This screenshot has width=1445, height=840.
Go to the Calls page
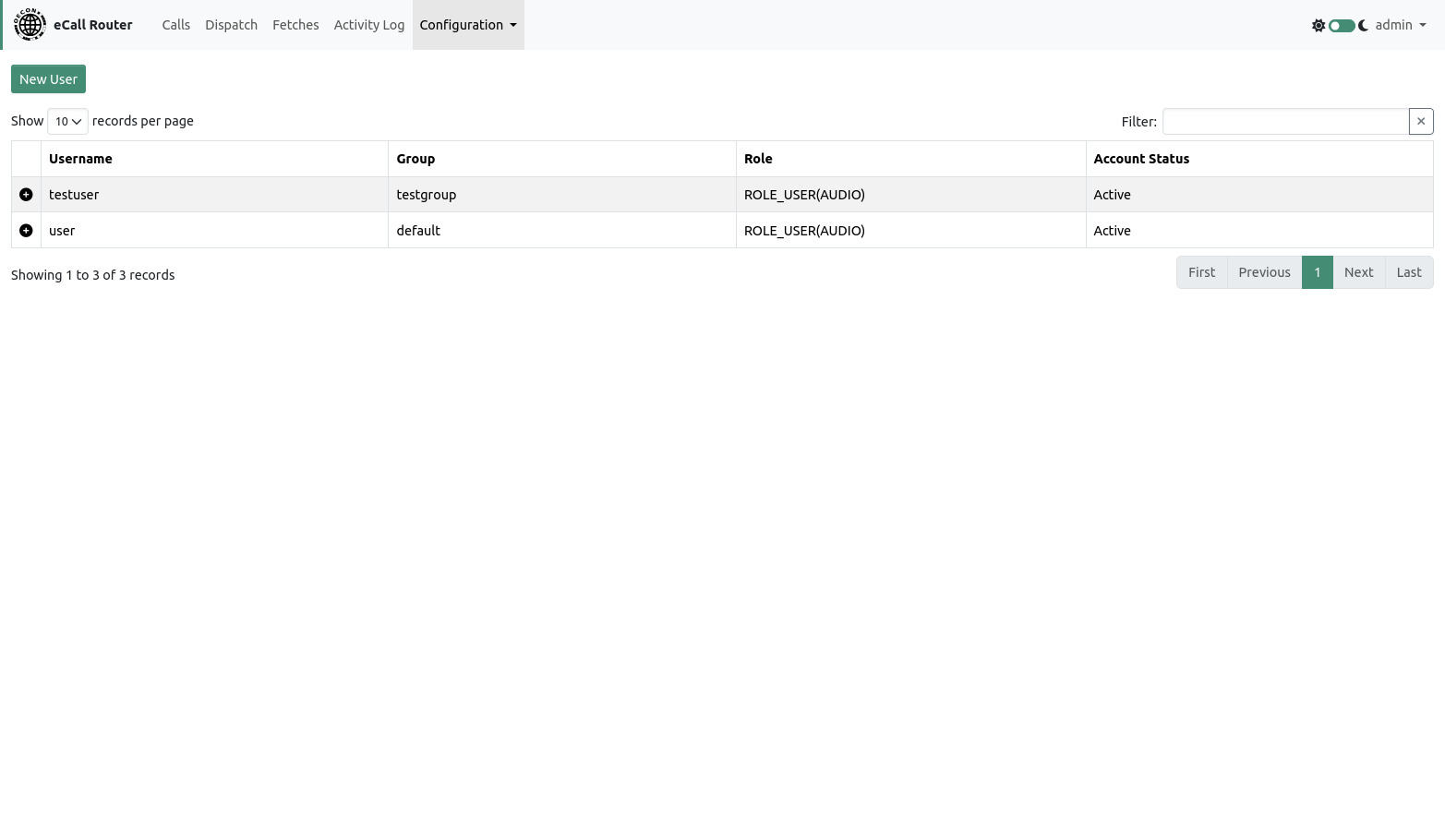click(x=175, y=25)
